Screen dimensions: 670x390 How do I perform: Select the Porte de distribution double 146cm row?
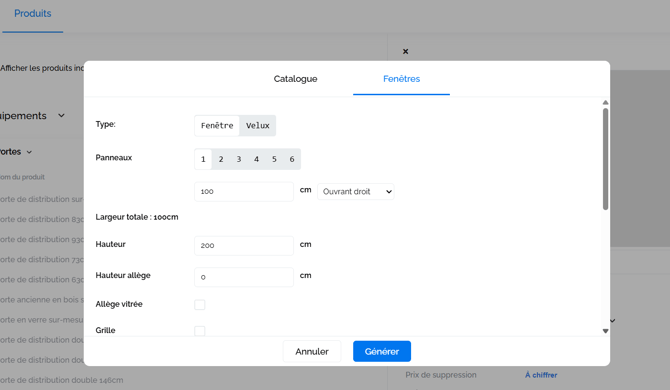tap(62, 380)
